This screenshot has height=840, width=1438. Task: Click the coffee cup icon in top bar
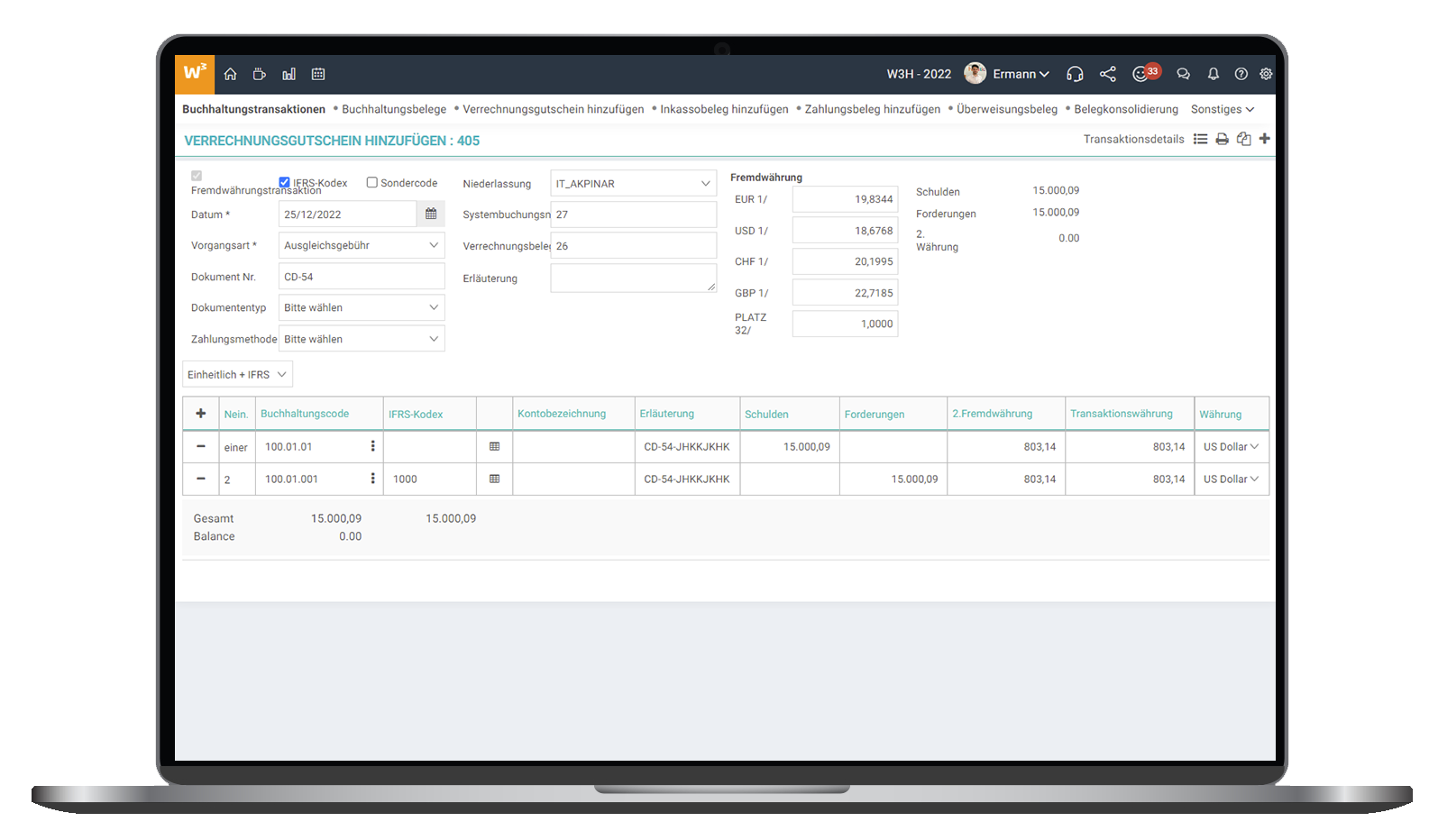[x=259, y=74]
